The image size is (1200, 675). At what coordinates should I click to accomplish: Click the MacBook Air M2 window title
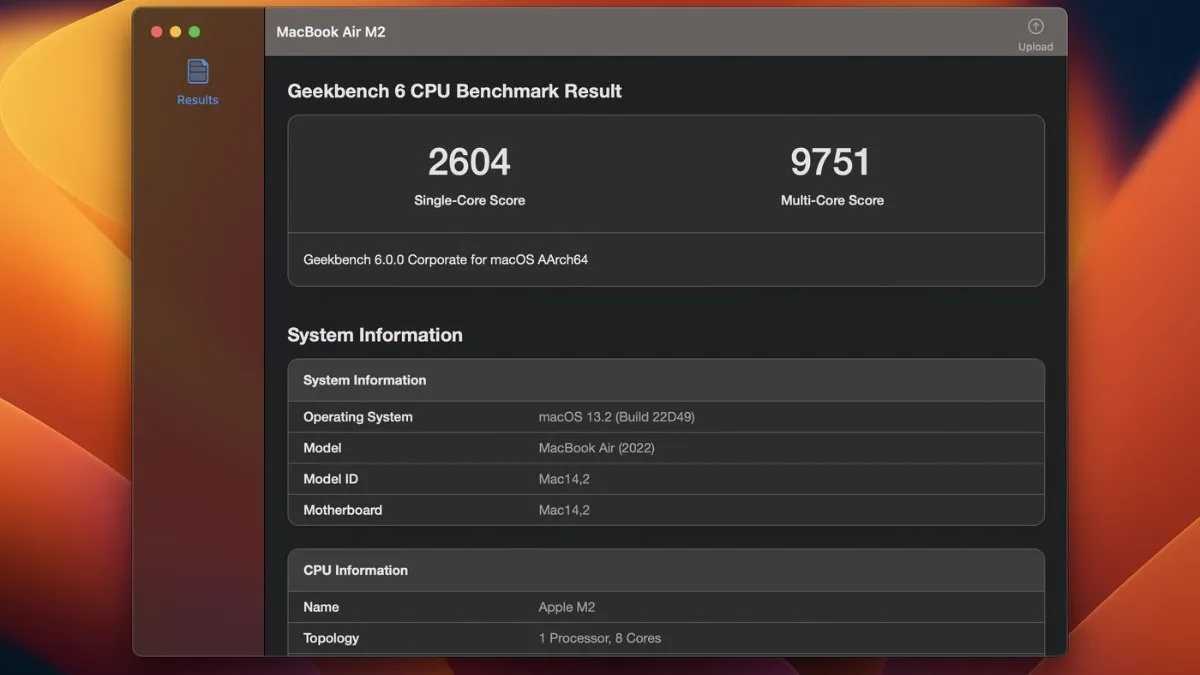tap(331, 32)
